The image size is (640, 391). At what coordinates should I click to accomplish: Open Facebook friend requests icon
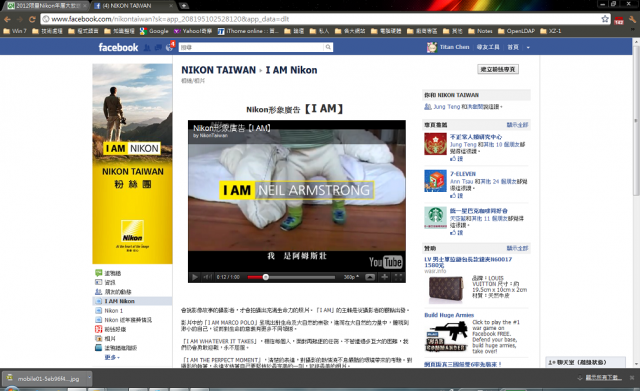pyautogui.click(x=147, y=48)
